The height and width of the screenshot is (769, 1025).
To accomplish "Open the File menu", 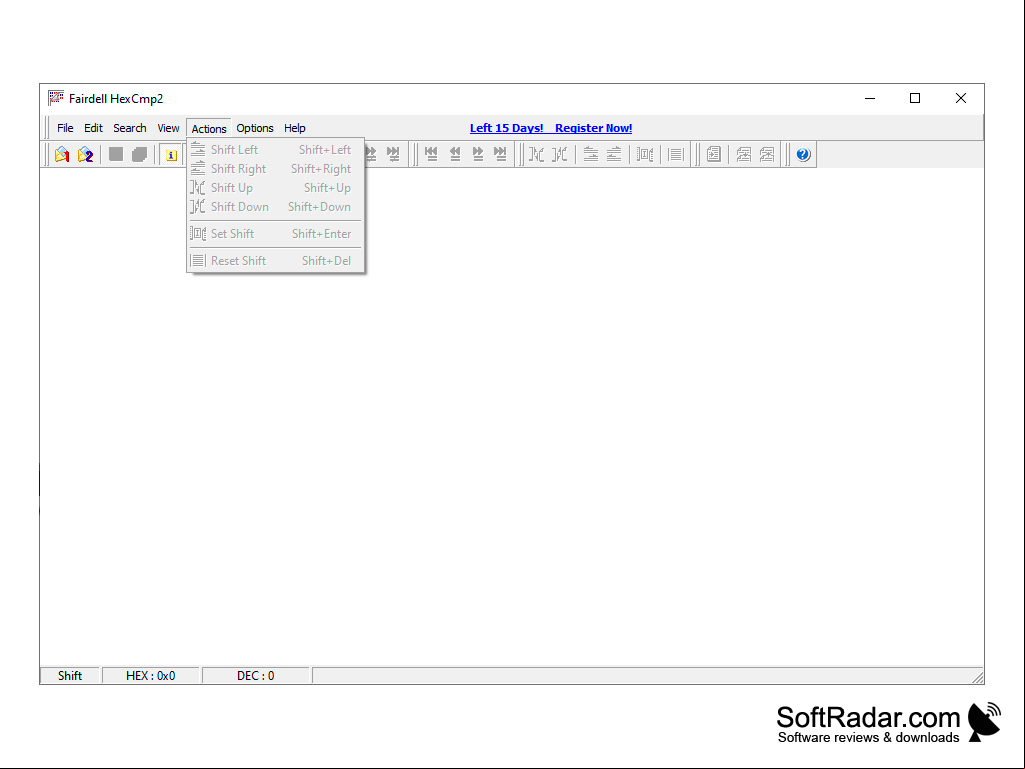I will 65,128.
